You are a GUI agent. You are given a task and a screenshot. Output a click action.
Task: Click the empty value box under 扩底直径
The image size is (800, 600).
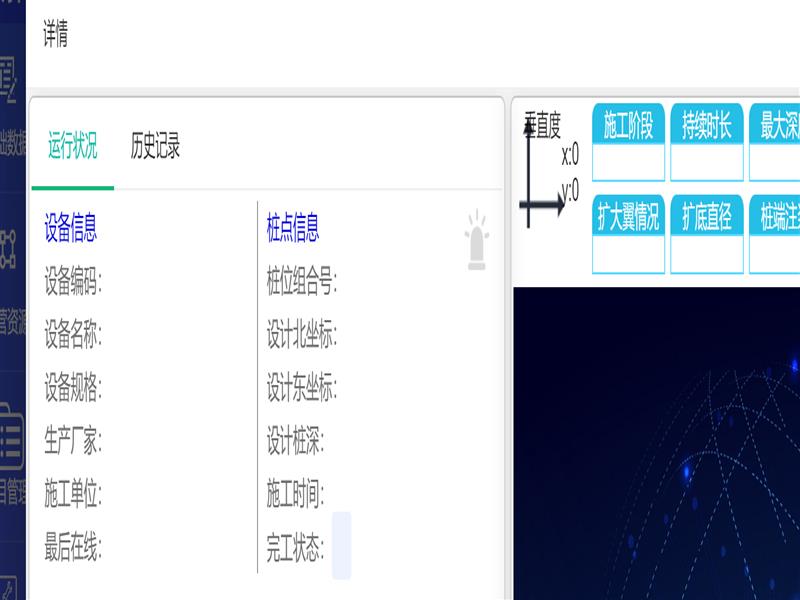[x=706, y=254]
